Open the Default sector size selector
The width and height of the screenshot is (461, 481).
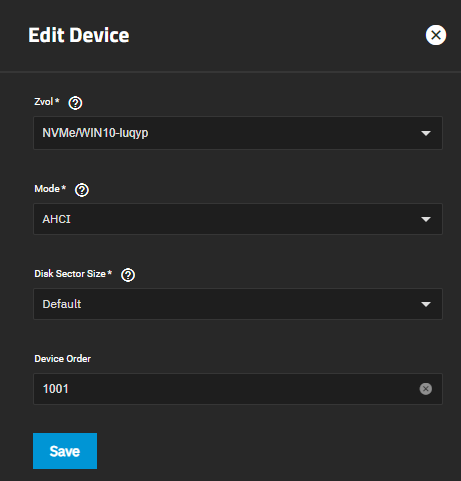(238, 304)
